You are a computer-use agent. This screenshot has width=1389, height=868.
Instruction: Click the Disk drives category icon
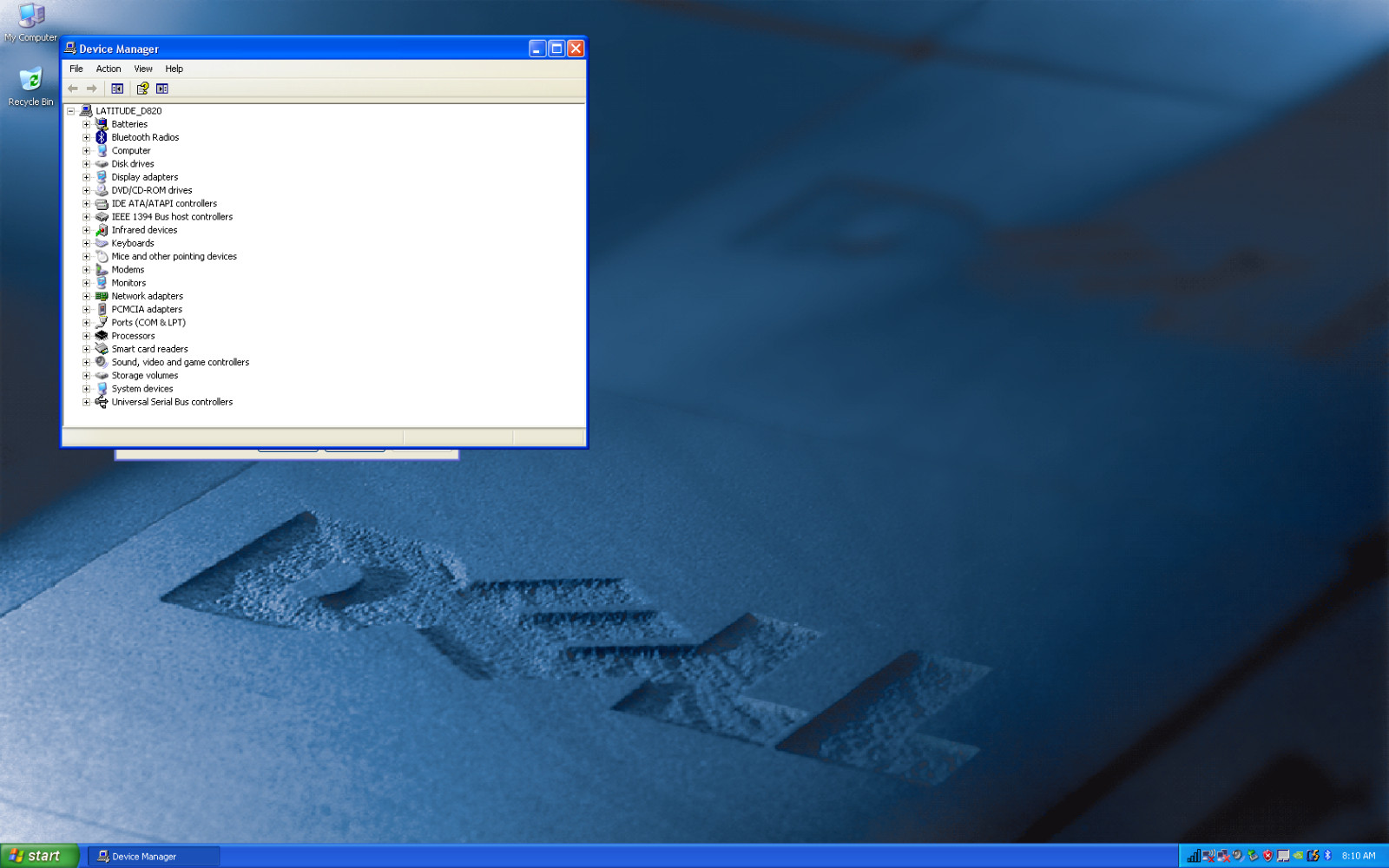(x=102, y=164)
